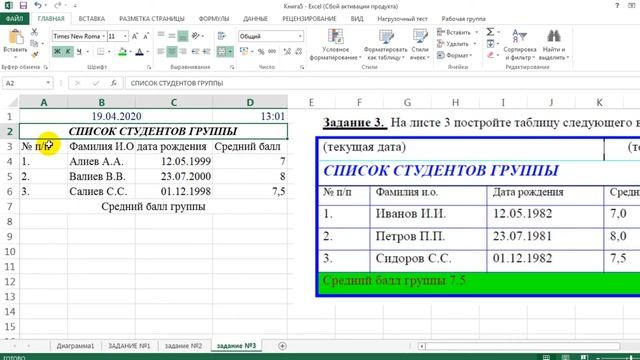Open sheet tab ЗАДАНИЕ №1

(x=129, y=346)
